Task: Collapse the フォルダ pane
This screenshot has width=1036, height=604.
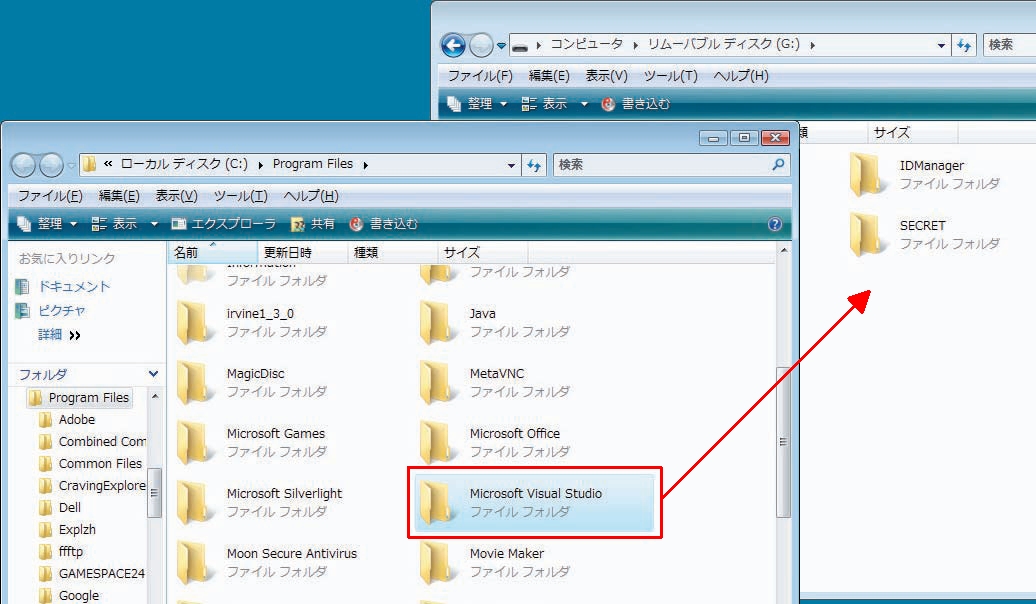Action: pyautogui.click(x=153, y=374)
